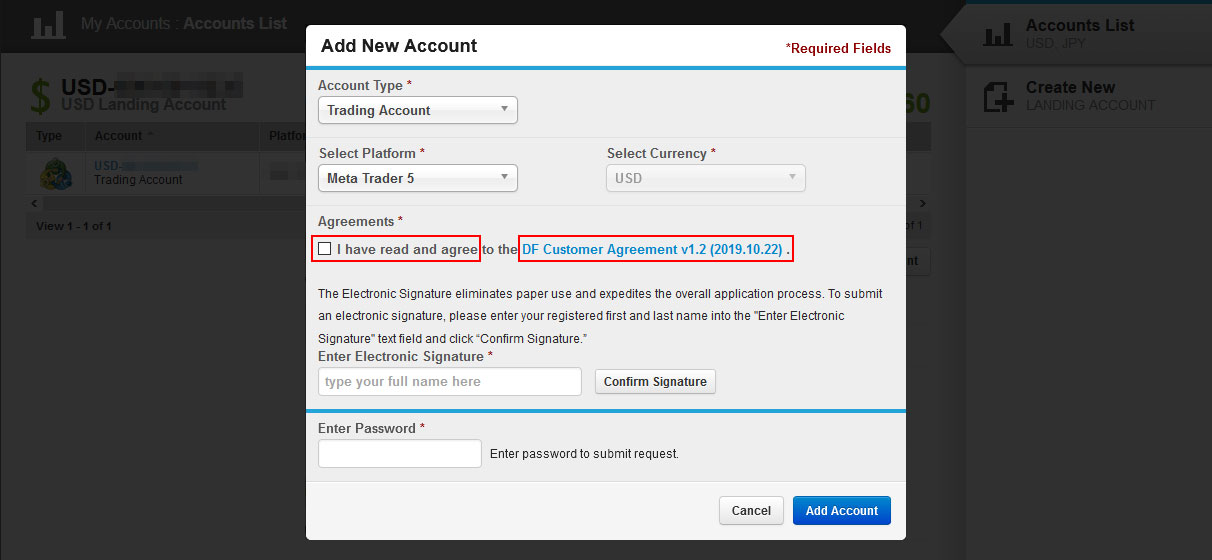Click the Confirm Signature button
Image resolution: width=1212 pixels, height=560 pixels.
(x=655, y=381)
